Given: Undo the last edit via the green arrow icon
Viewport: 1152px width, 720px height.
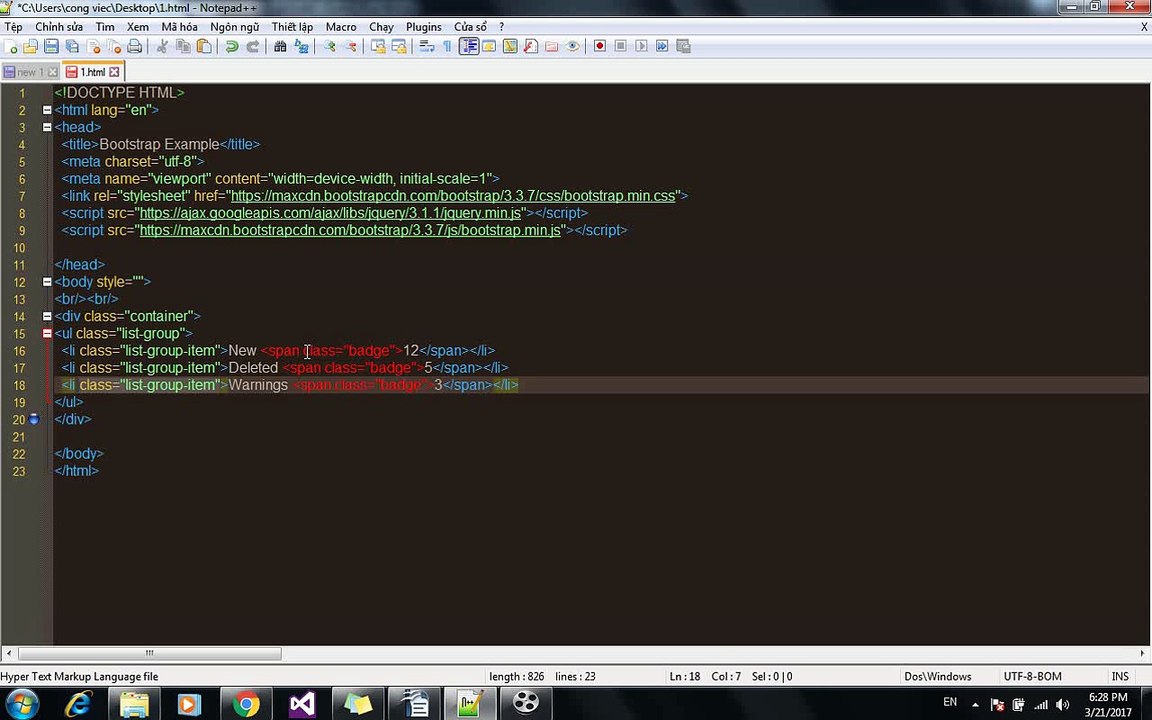Looking at the screenshot, I should click(x=231, y=46).
